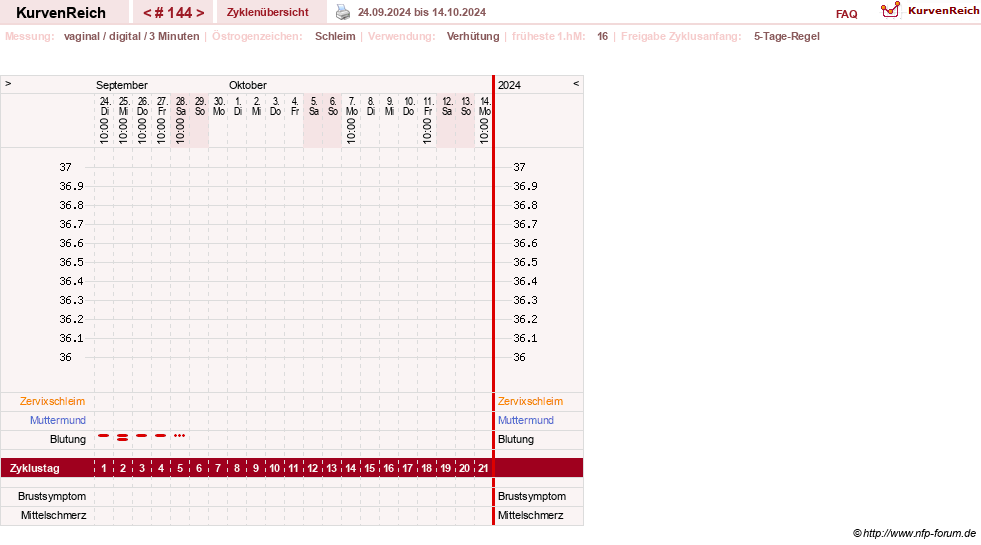Viewport: 981px width, 545px height.
Task: Click cycle day 10 in the Zyklustag row
Action: click(x=275, y=468)
